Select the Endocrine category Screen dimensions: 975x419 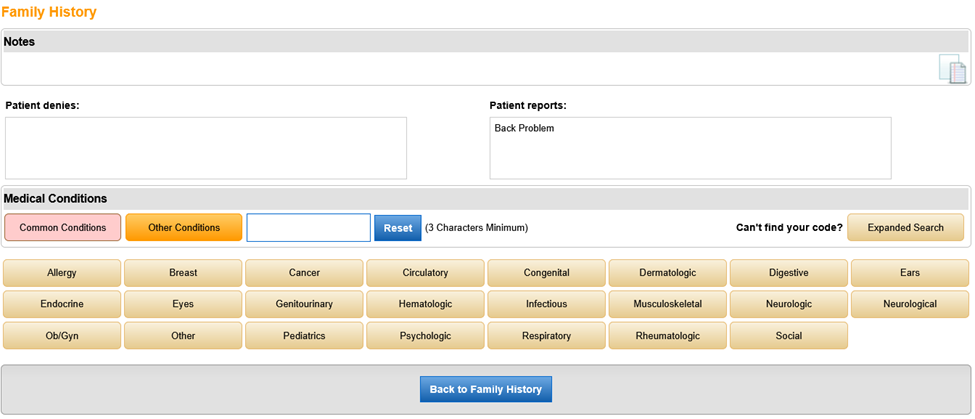[62, 304]
